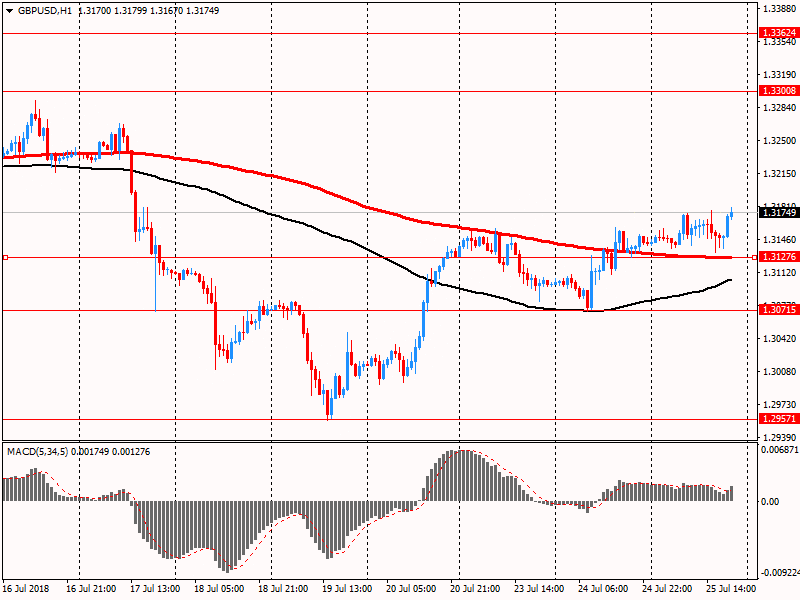Click the MACD(5,34,5) indicator label
Image resolution: width=800 pixels, height=600 pixels.
[x=38, y=452]
